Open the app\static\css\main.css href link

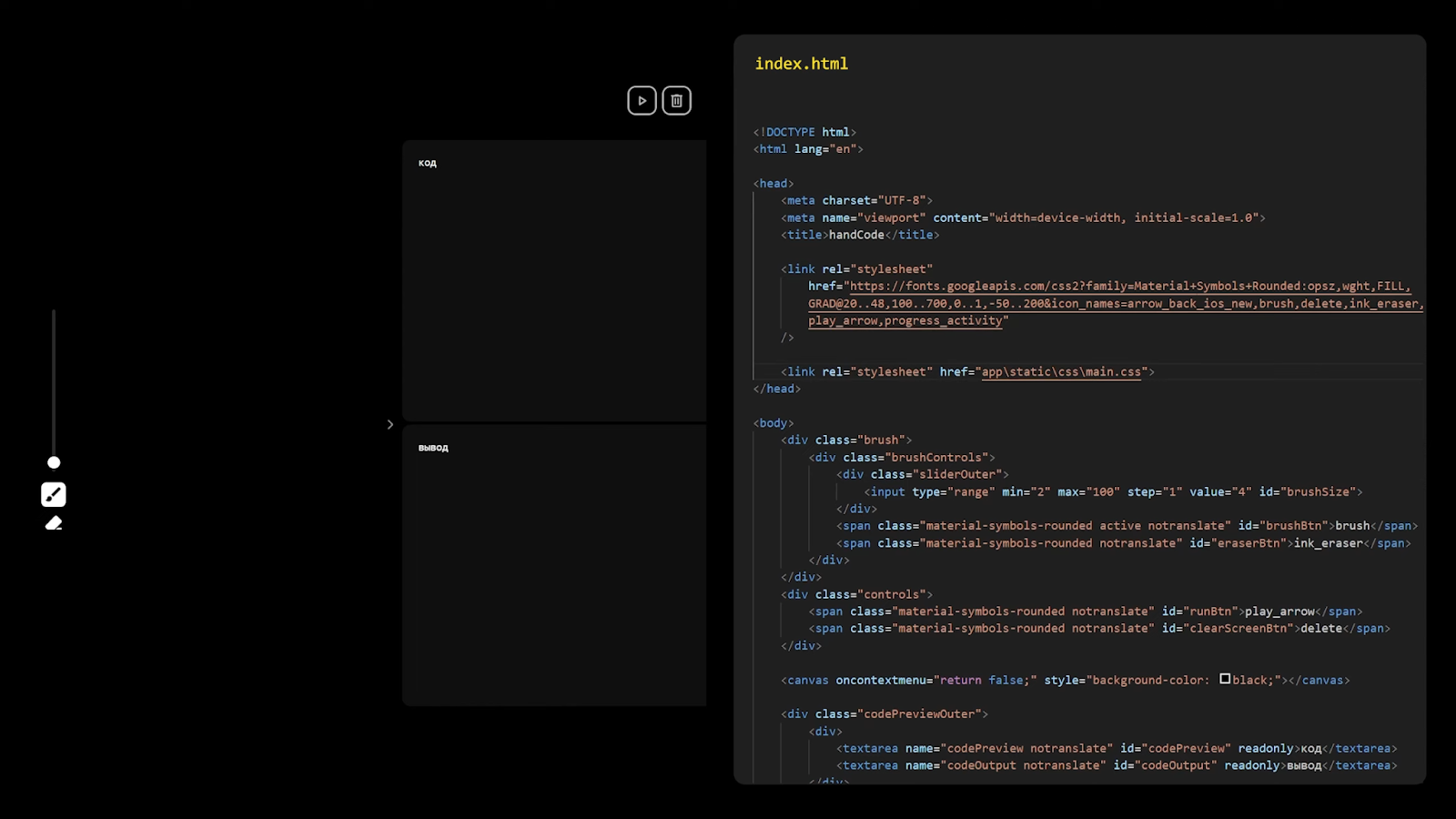coord(1061,371)
